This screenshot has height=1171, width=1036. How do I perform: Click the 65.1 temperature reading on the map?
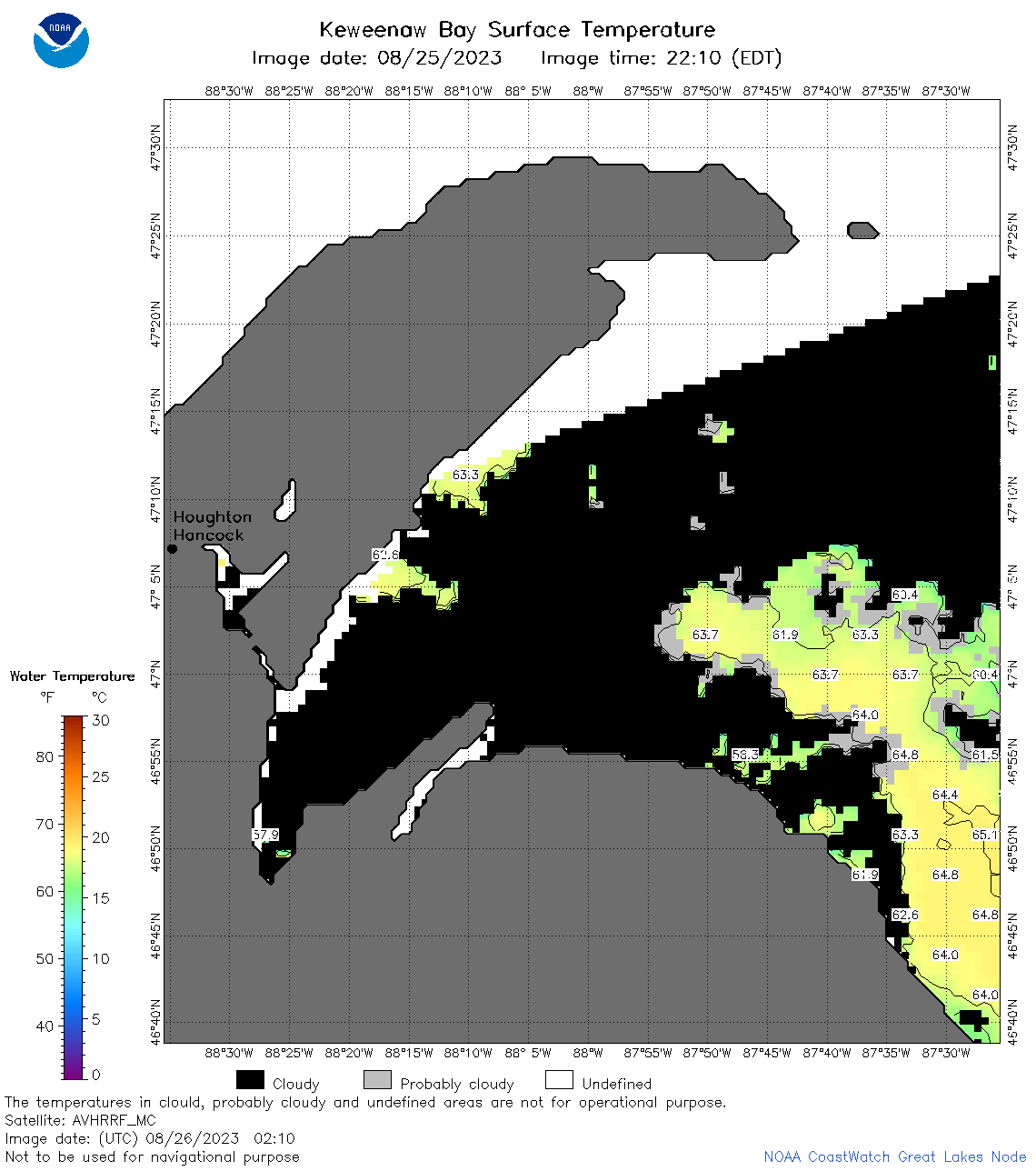(986, 835)
